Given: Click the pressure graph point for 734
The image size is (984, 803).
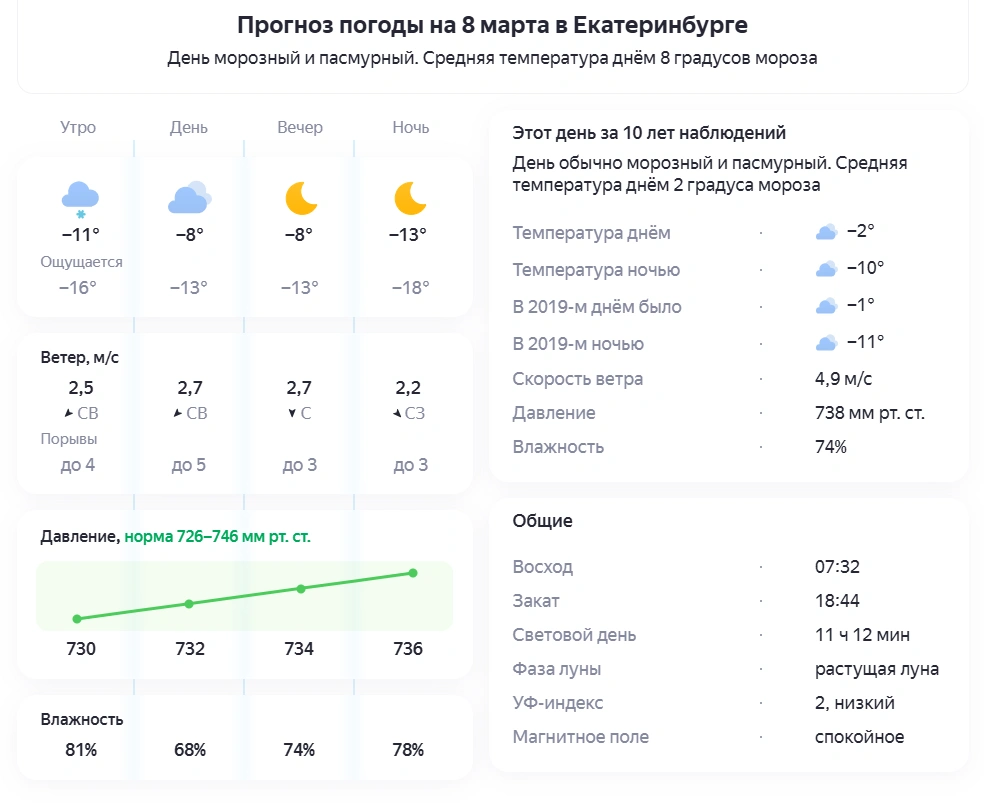Looking at the screenshot, I should click(301, 589).
